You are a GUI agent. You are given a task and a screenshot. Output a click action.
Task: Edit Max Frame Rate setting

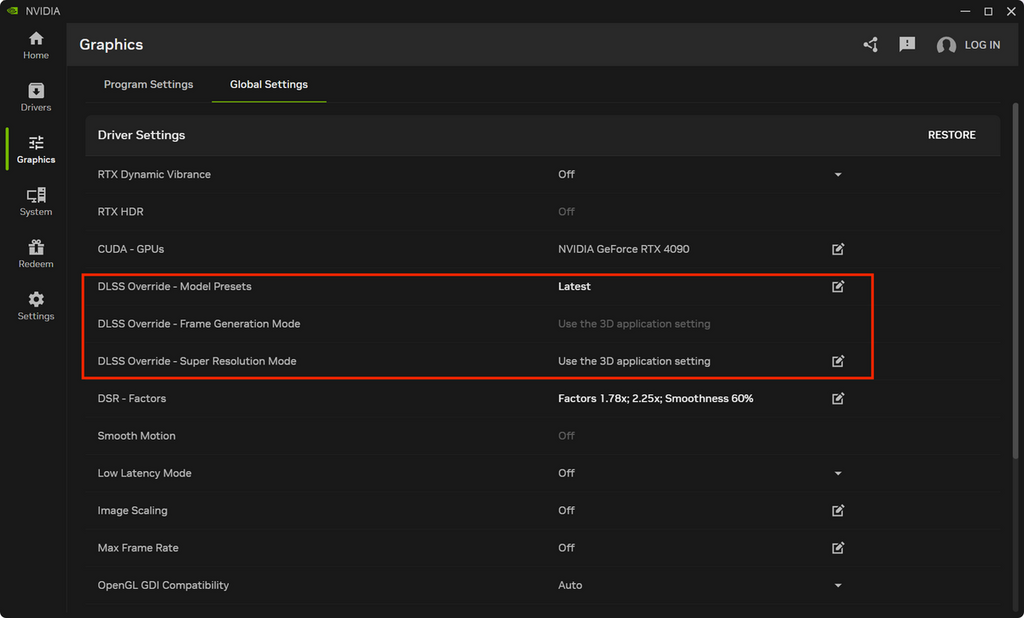(838, 547)
